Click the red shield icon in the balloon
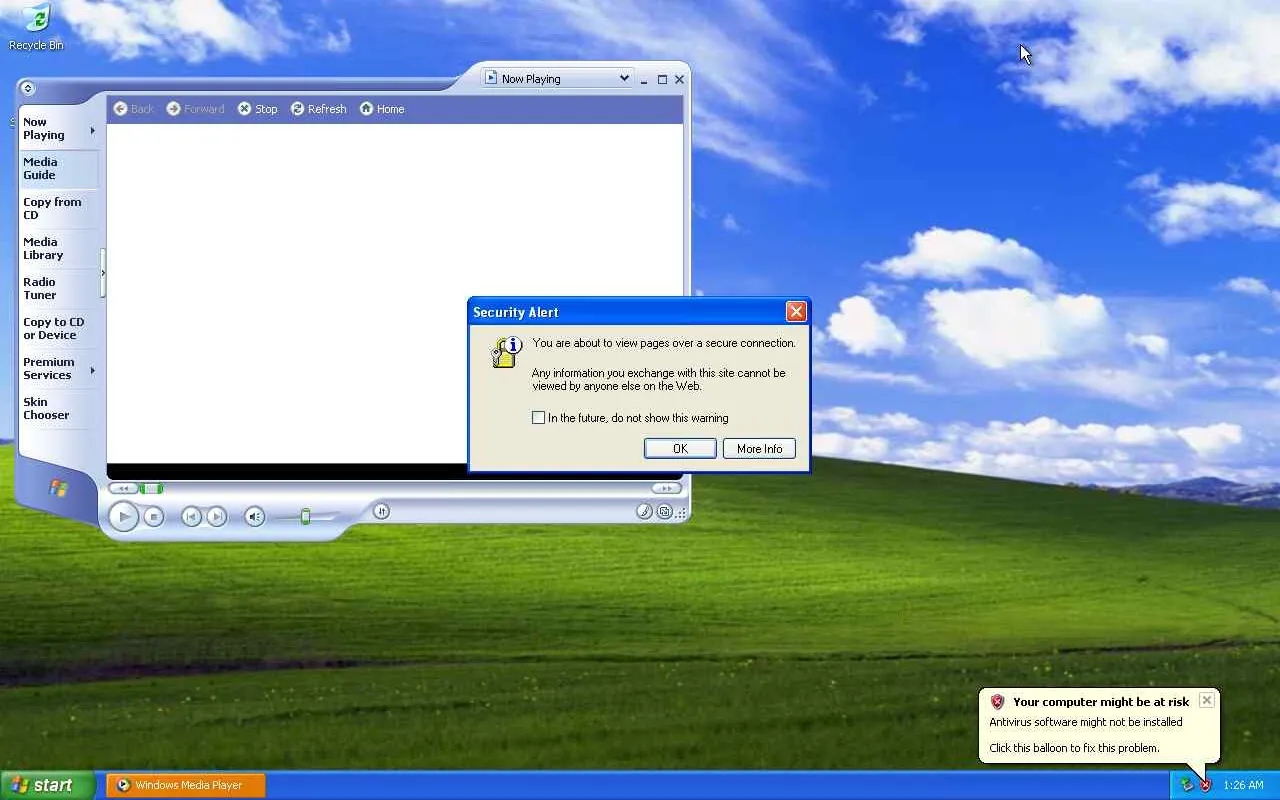Viewport: 1280px width, 800px height. coord(997,702)
